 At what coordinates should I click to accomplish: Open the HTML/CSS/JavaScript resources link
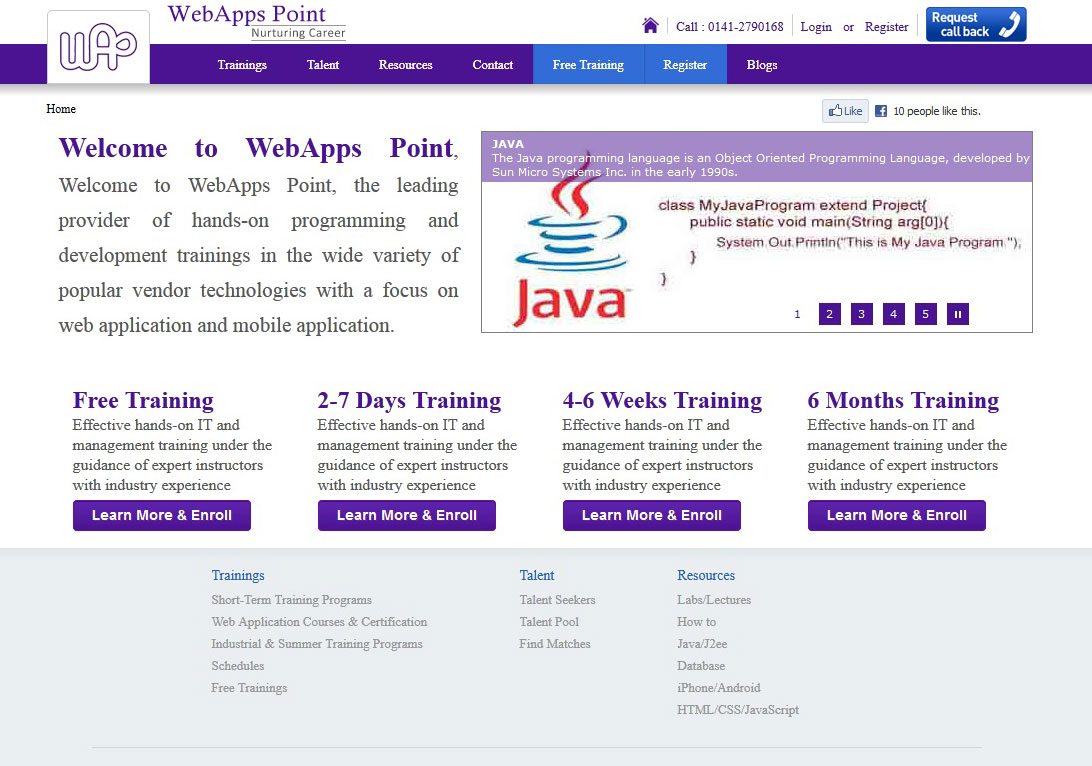tap(738, 710)
